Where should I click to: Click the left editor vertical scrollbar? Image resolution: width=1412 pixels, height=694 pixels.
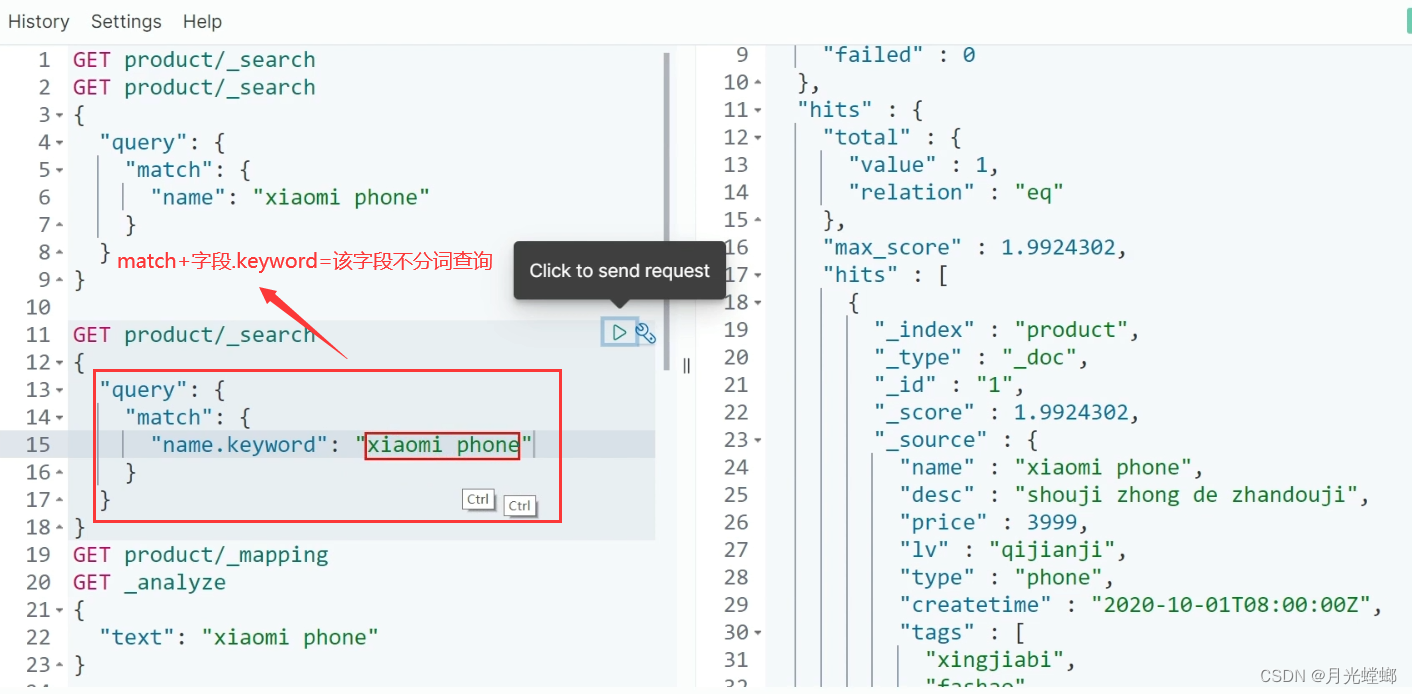point(667,211)
